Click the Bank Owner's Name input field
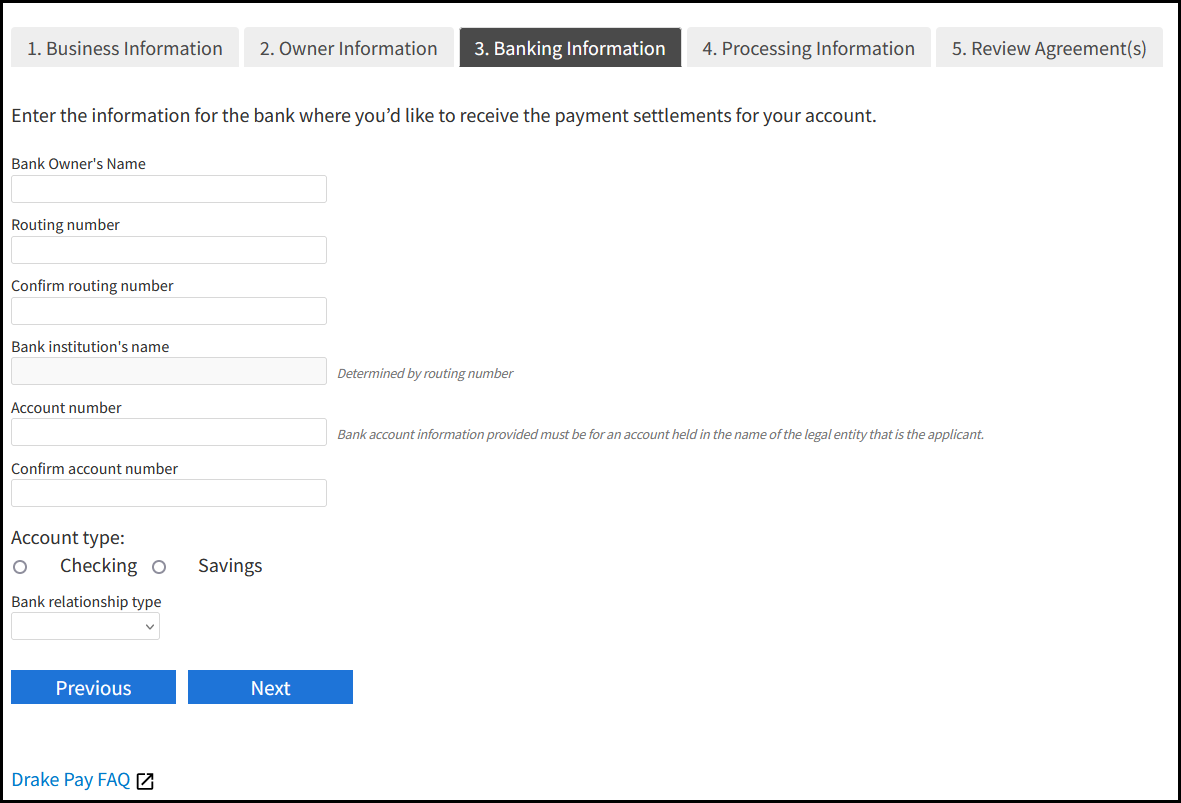The width and height of the screenshot is (1181, 803). [168, 189]
